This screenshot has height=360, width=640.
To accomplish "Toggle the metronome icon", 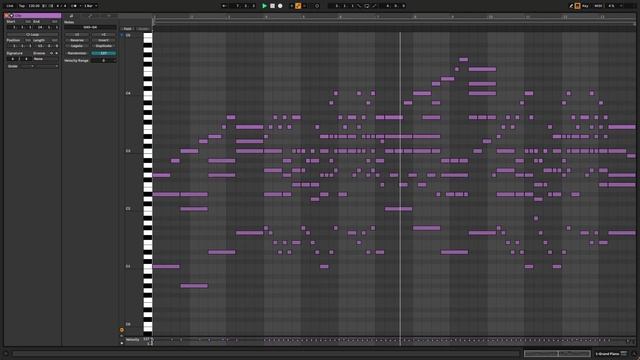I will [74, 6].
